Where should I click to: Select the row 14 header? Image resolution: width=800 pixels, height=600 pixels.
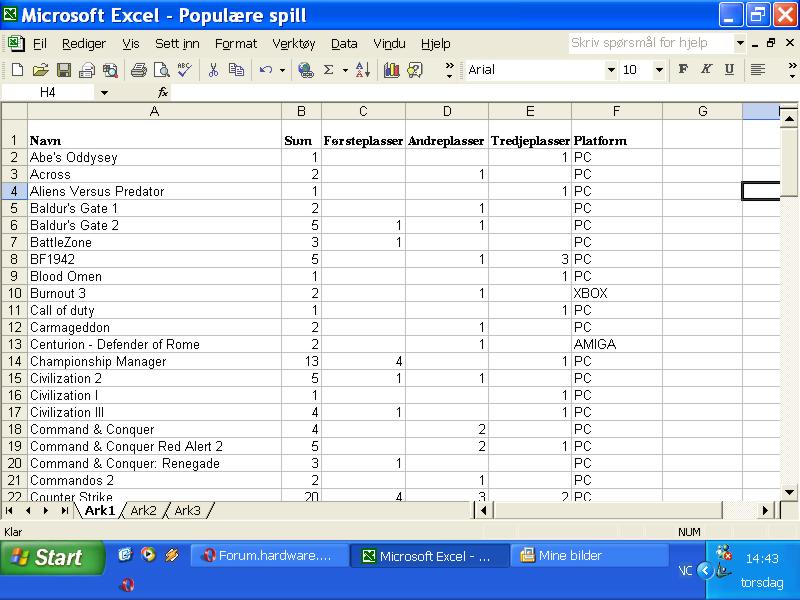point(14,361)
